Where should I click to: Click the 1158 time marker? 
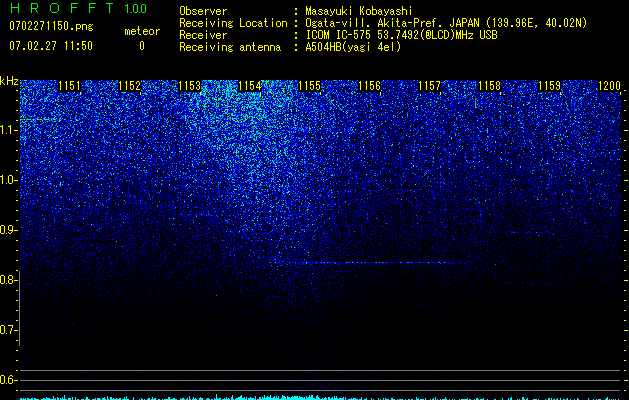coord(490,86)
